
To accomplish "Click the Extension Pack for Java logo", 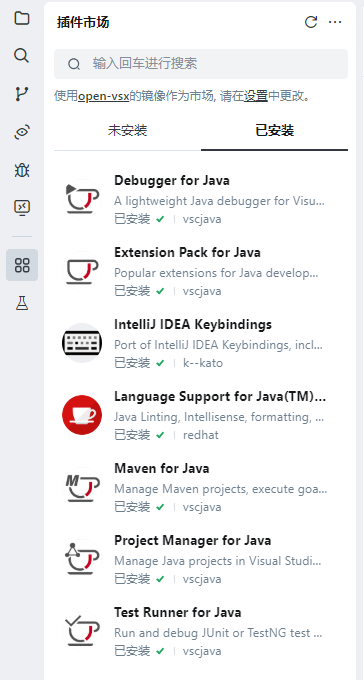I will (x=82, y=271).
